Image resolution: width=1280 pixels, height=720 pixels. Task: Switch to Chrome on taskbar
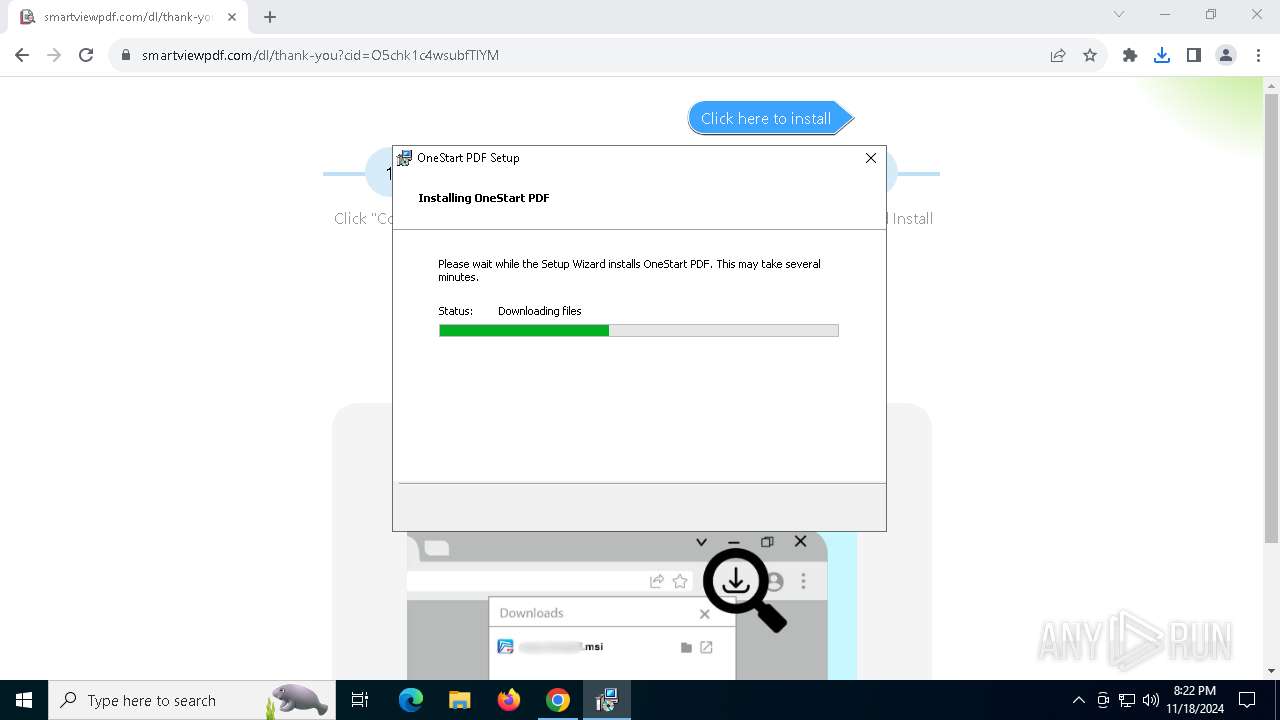point(558,700)
